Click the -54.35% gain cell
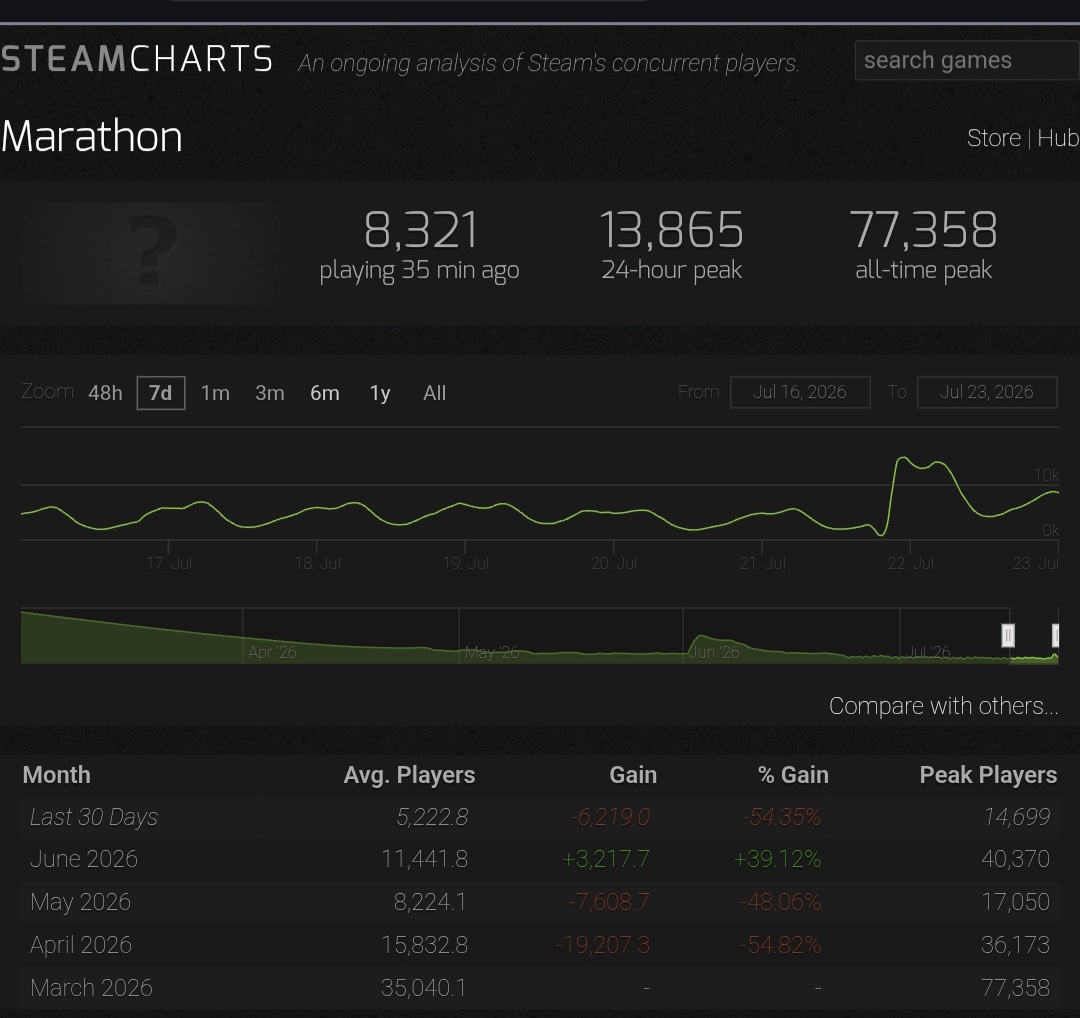1080x1018 pixels. 781,817
